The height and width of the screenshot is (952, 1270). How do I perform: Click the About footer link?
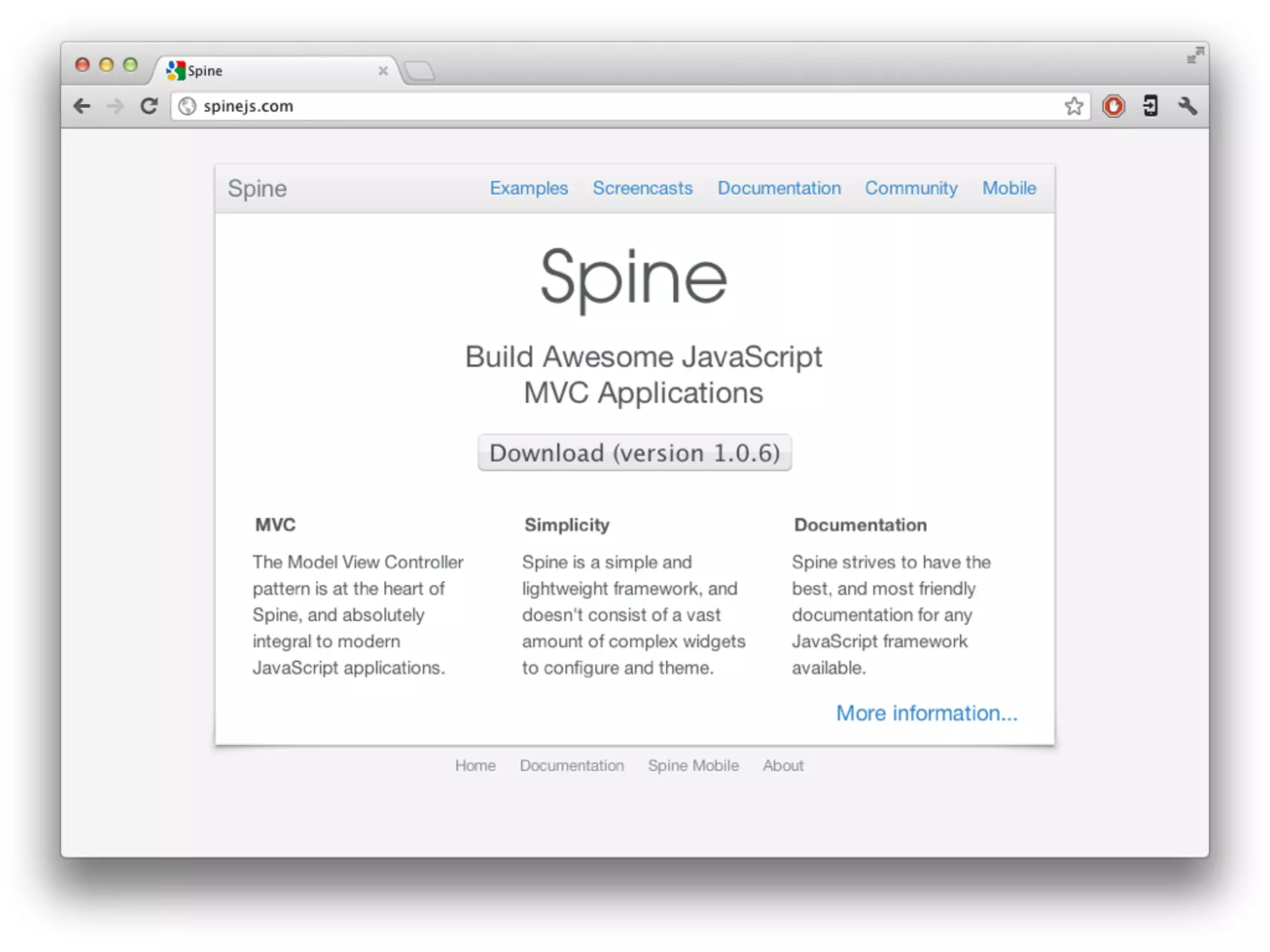pyautogui.click(x=783, y=765)
